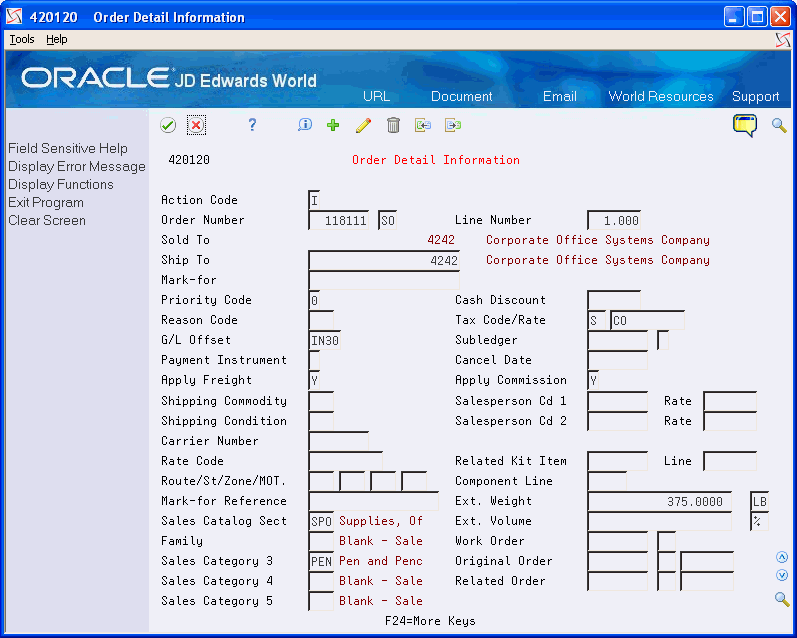Viewport: 797px width, 638px height.
Task: Click the Cash Discount field
Action: click(x=614, y=300)
